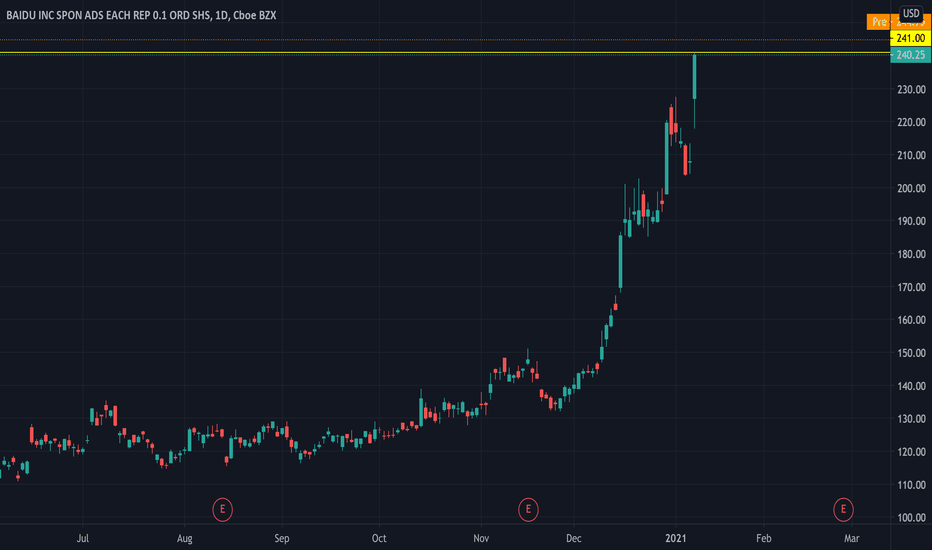Click the 220.00 price axis label
932x550 pixels.
[x=911, y=122]
